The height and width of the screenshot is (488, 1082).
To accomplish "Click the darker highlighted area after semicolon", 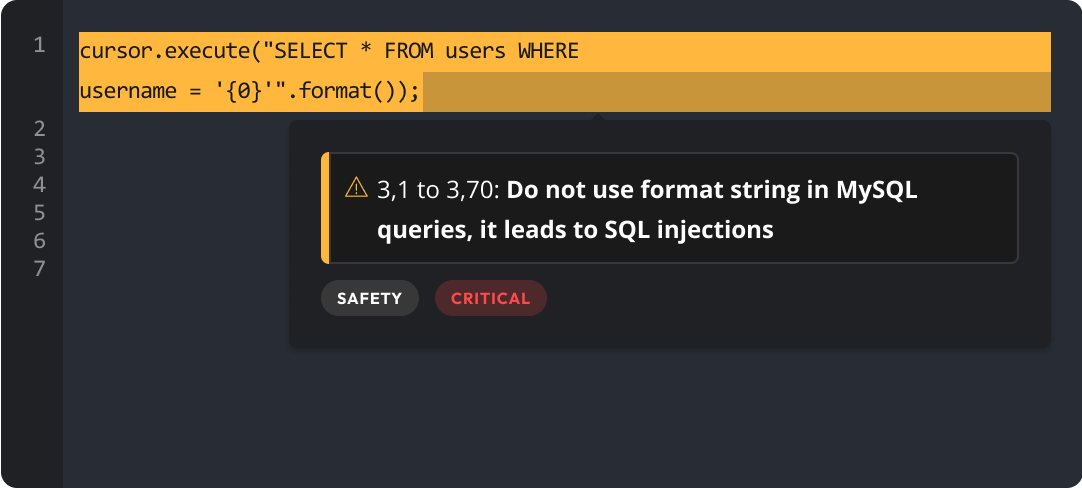I will click(x=736, y=92).
